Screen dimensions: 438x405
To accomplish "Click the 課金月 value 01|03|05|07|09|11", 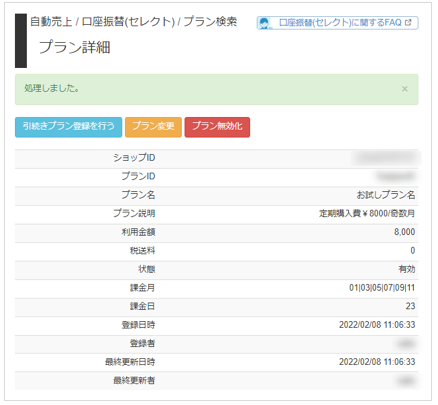I will pos(382,288).
